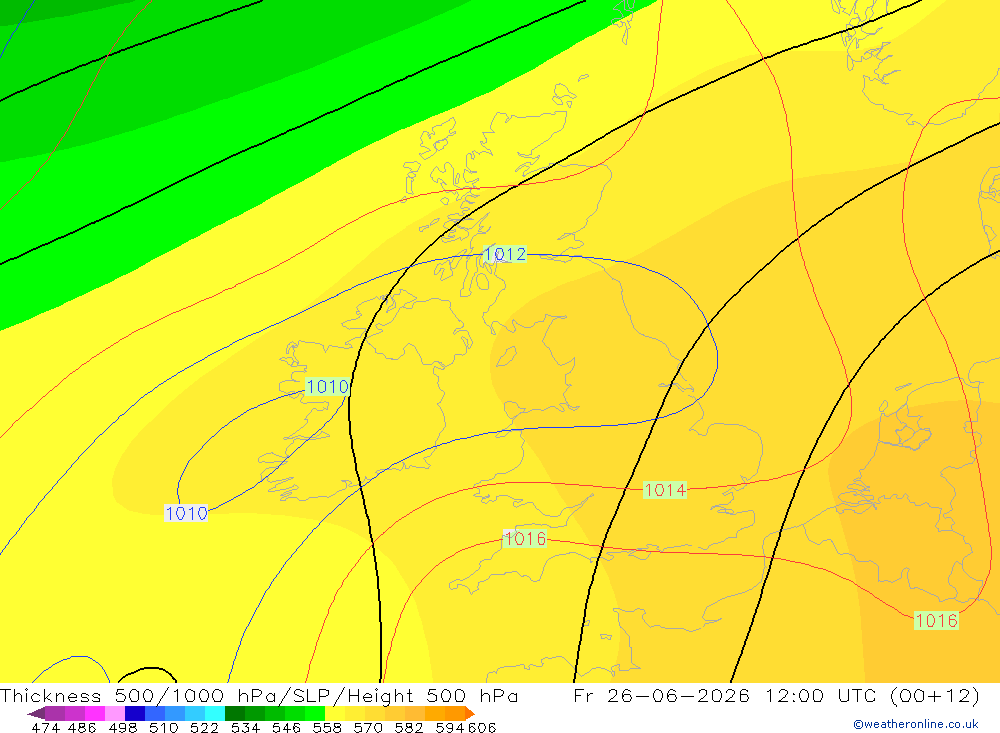Screen dimensions: 1000x733
Task: Click the dark navy blue legend swatch
Action: tap(135, 713)
